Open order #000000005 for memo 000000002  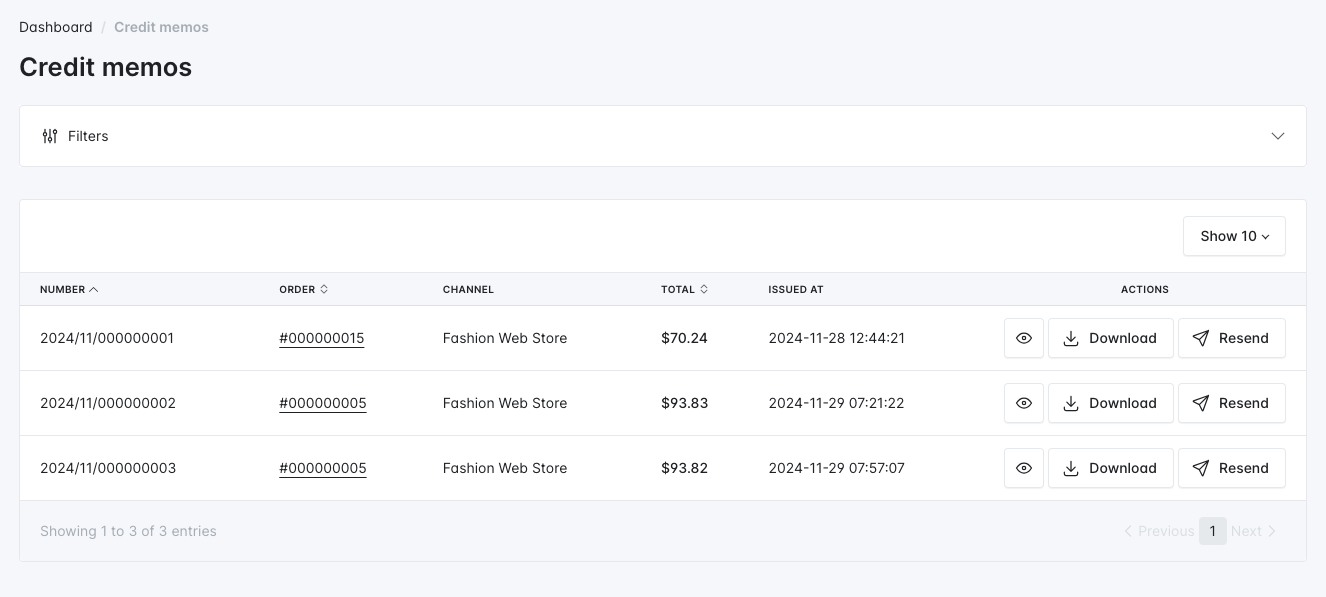(x=322, y=403)
